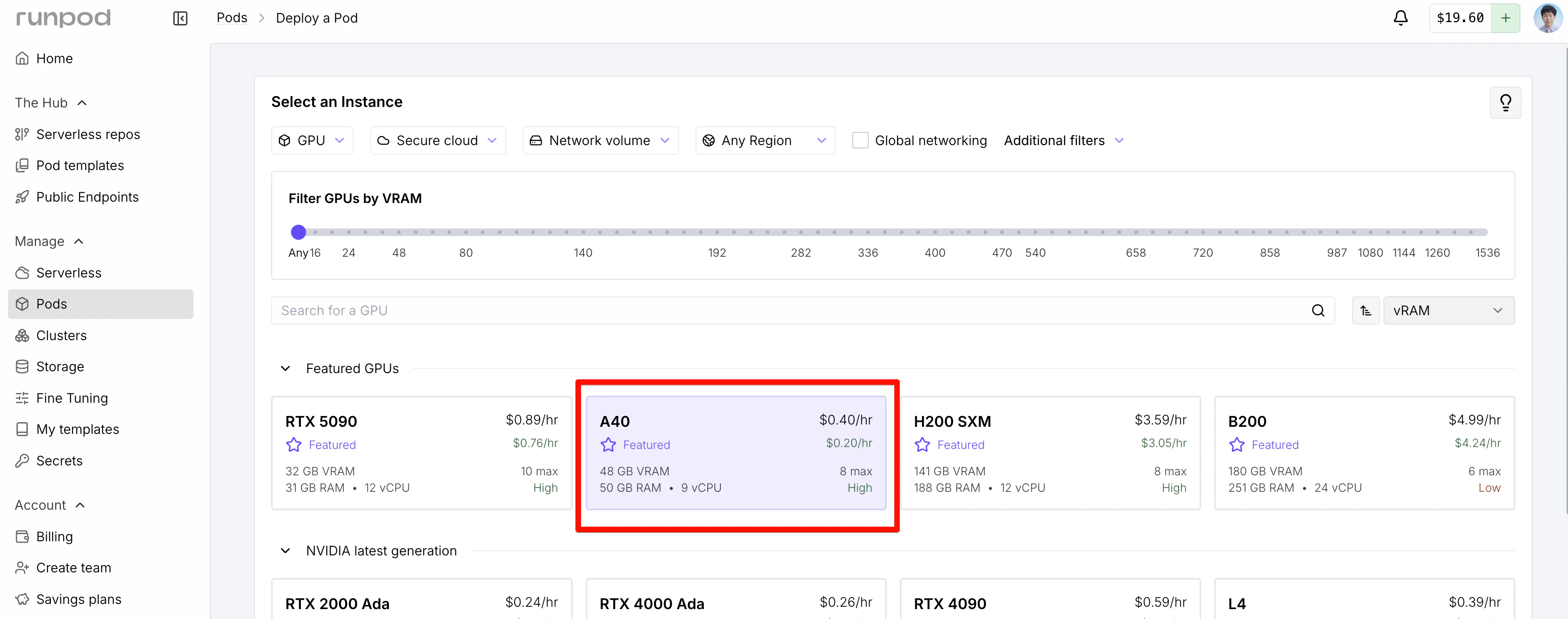The image size is (1568, 619).
Task: Click the $19.60 balance
Action: click(1460, 18)
